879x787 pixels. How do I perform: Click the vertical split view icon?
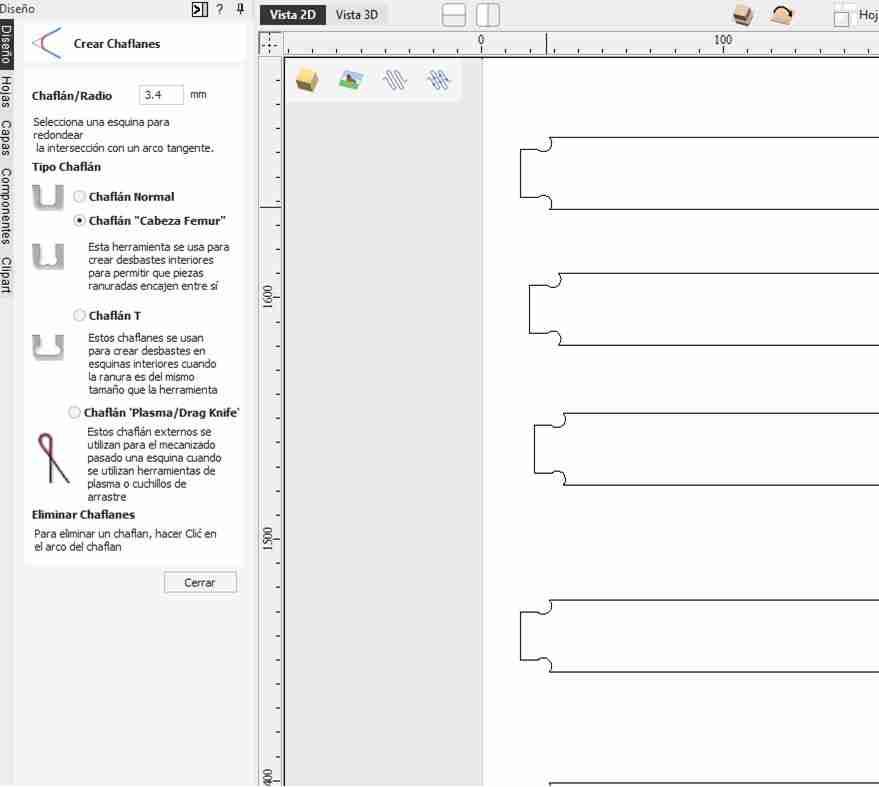point(488,15)
